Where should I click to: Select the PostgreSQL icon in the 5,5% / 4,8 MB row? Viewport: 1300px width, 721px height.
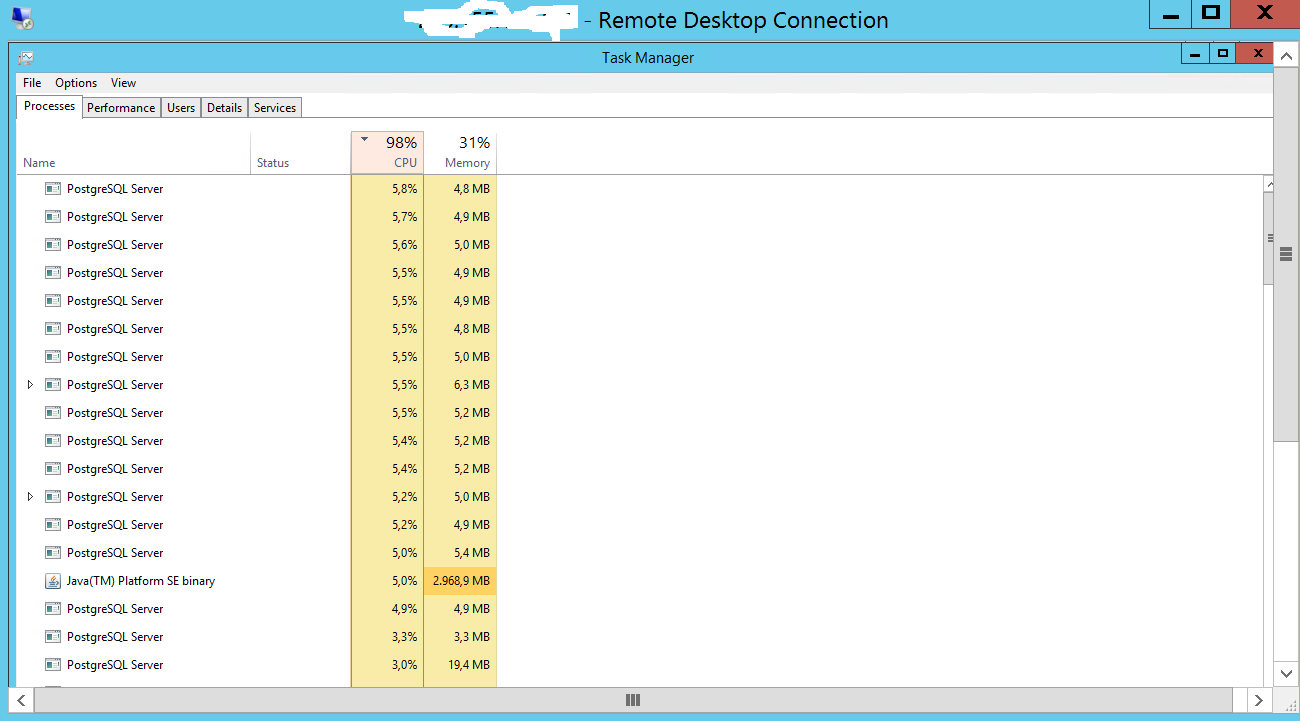pyautogui.click(x=53, y=329)
